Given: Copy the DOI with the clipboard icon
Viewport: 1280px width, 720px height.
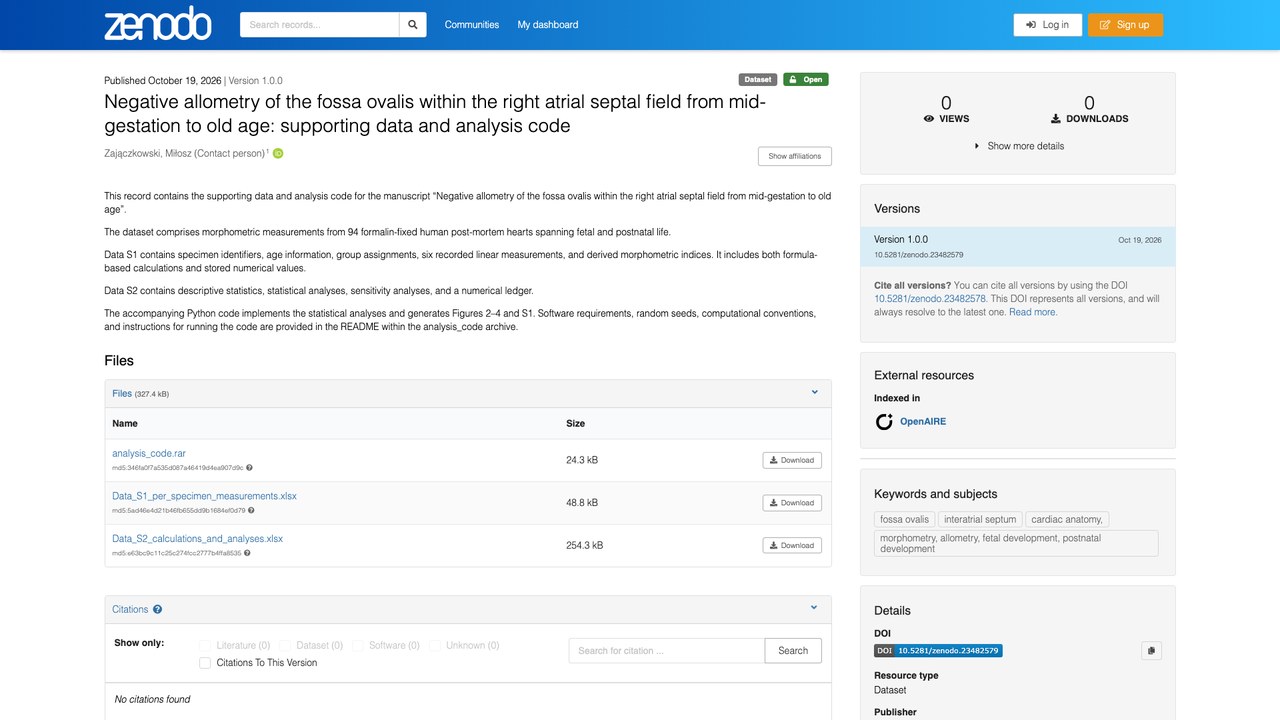Looking at the screenshot, I should (1151, 650).
